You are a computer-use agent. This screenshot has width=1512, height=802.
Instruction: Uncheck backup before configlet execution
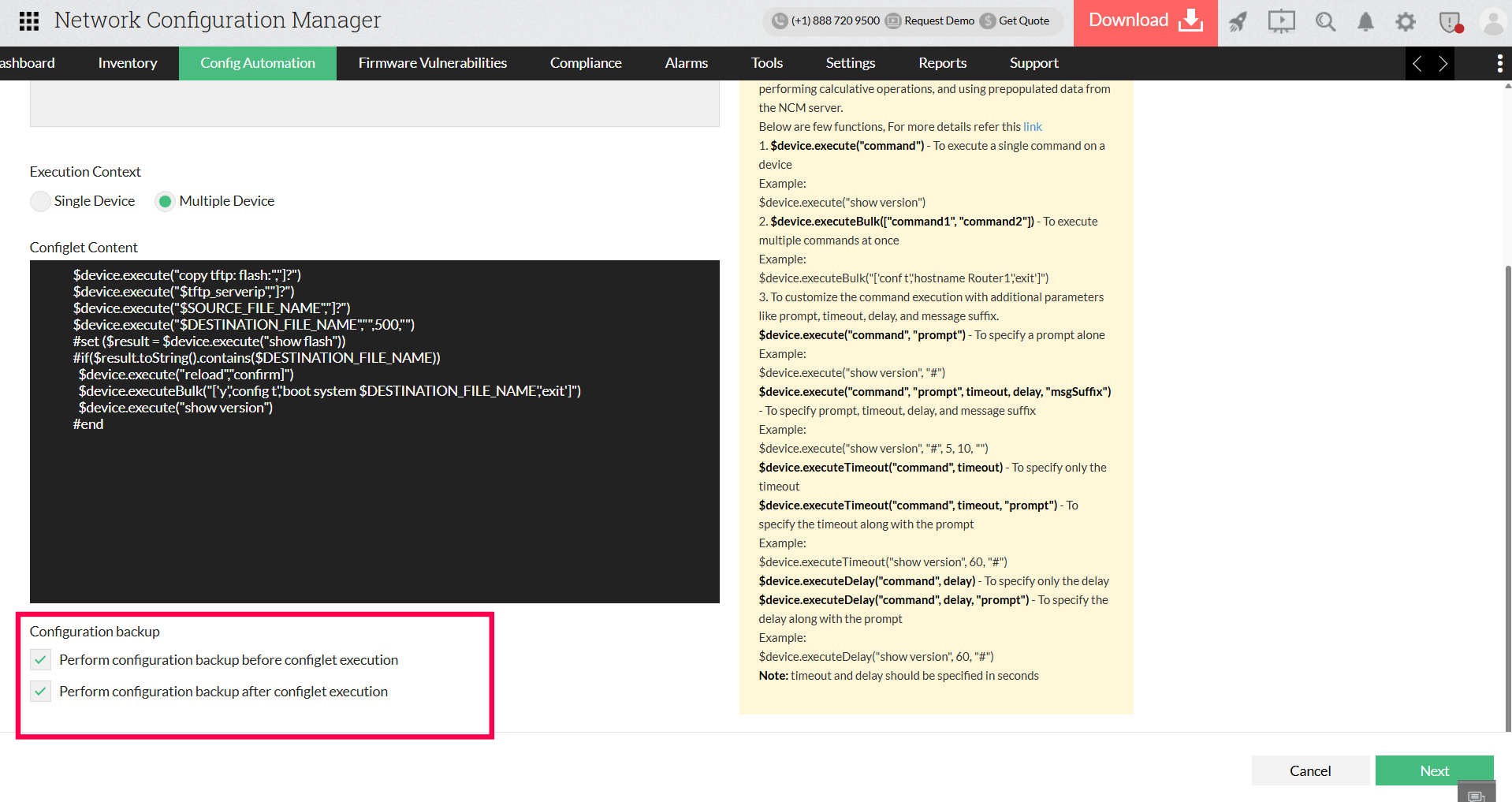(40, 660)
